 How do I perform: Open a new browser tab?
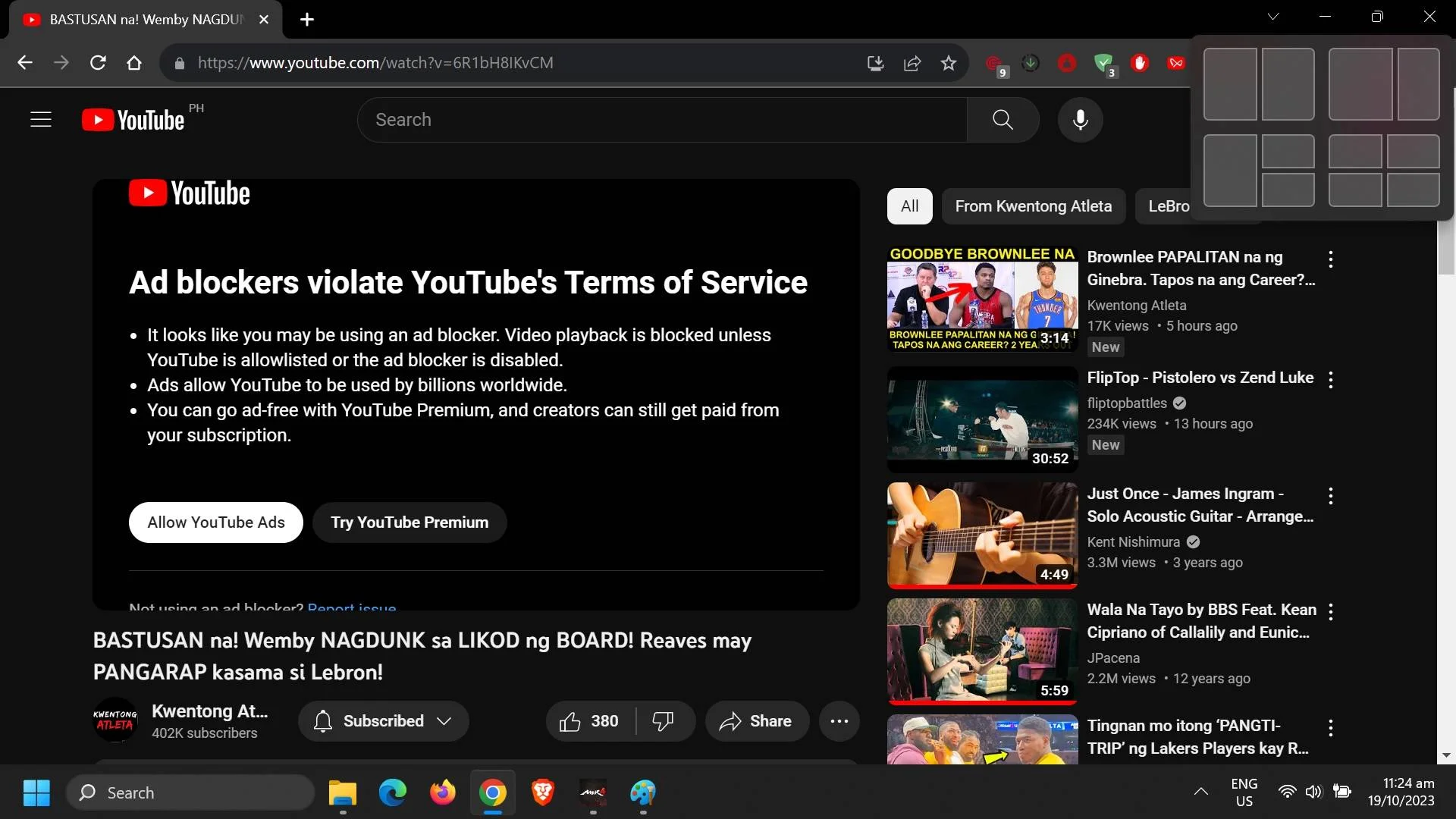click(x=307, y=20)
